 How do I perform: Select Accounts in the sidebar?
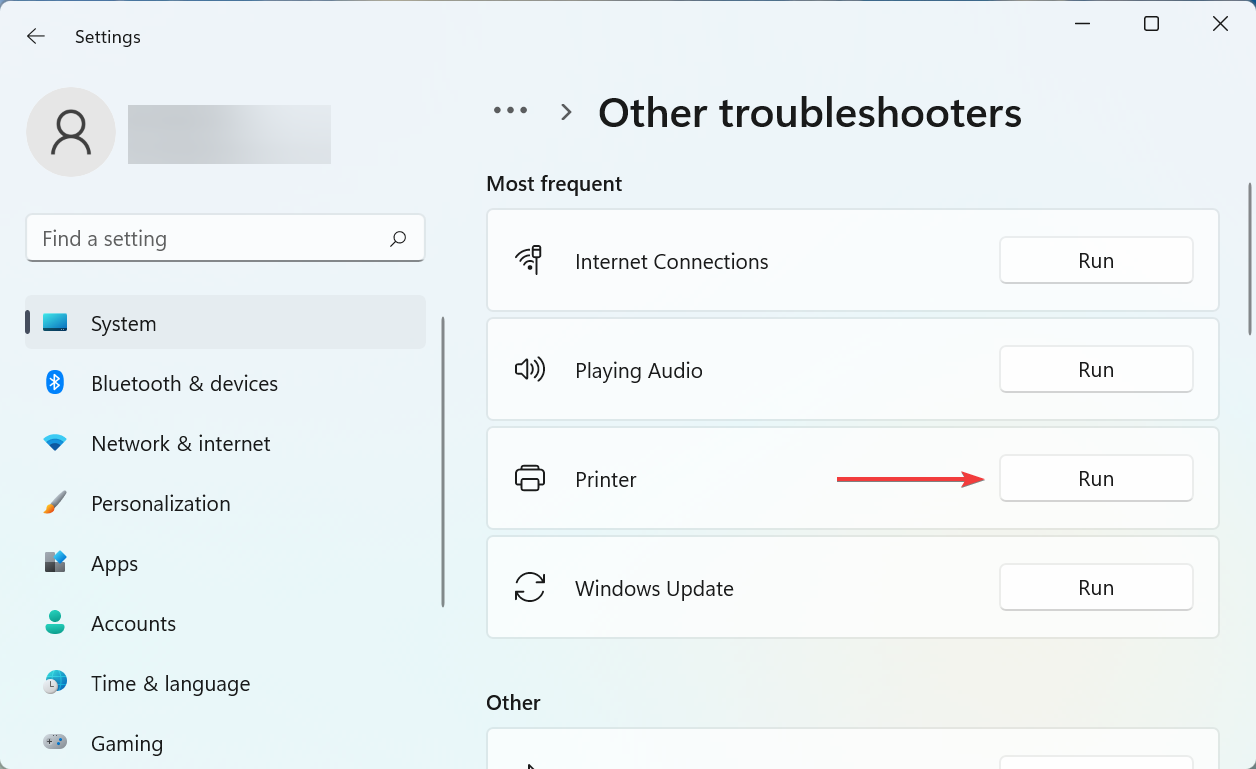225,623
